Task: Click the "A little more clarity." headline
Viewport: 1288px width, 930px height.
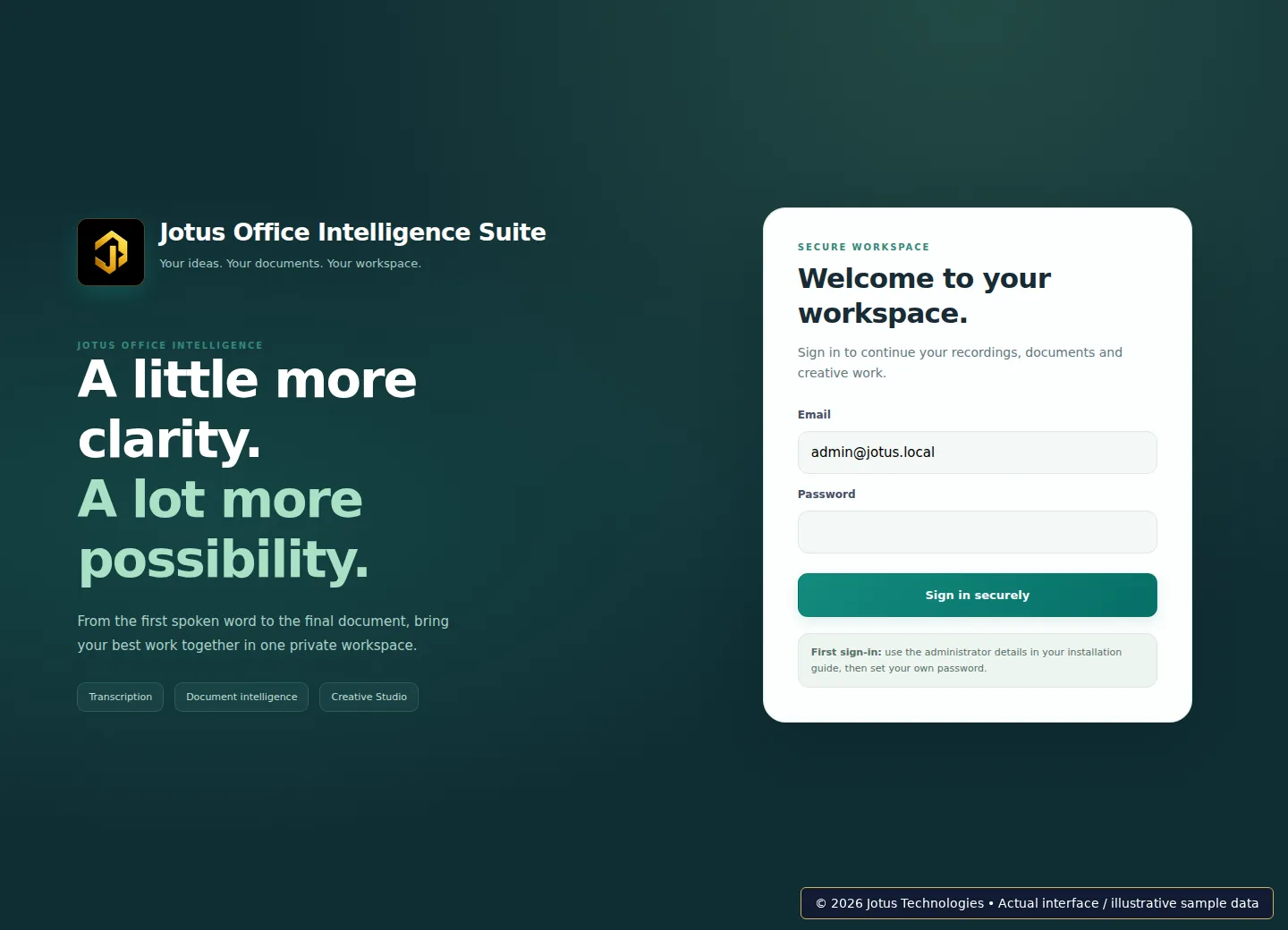Action: pyautogui.click(x=248, y=410)
